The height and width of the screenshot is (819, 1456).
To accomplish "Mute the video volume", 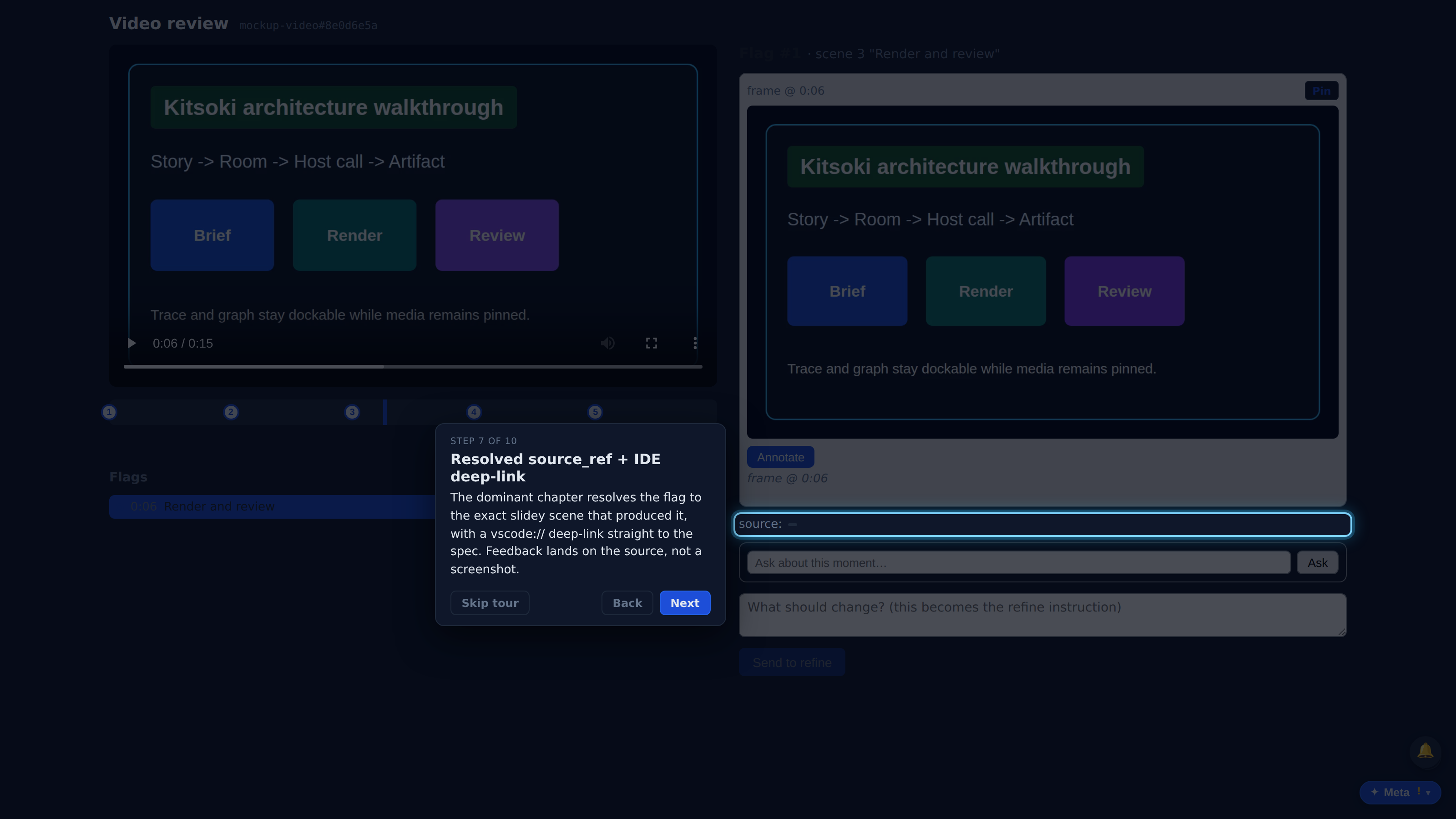I will point(607,343).
